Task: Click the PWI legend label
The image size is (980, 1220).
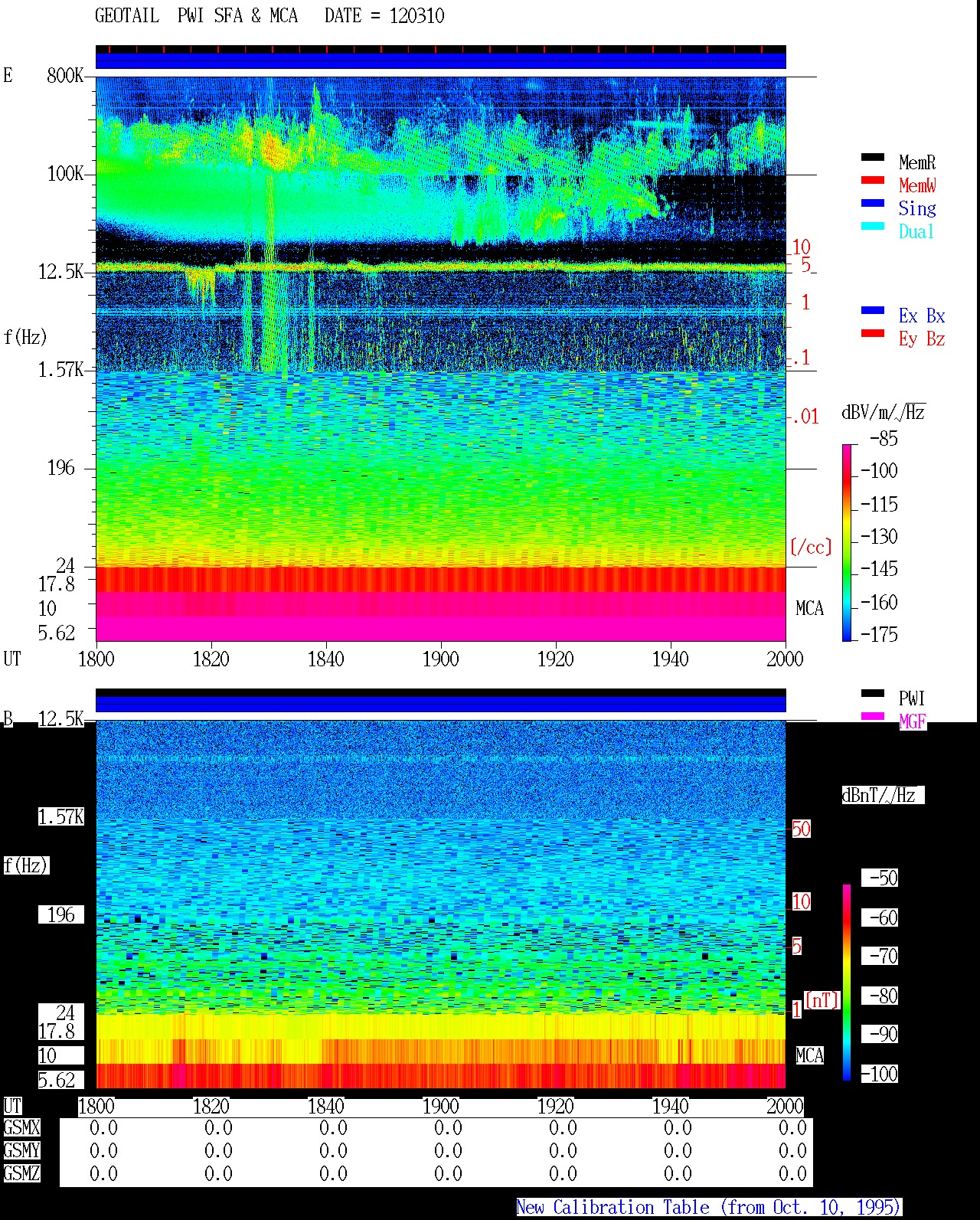Action: click(x=912, y=698)
